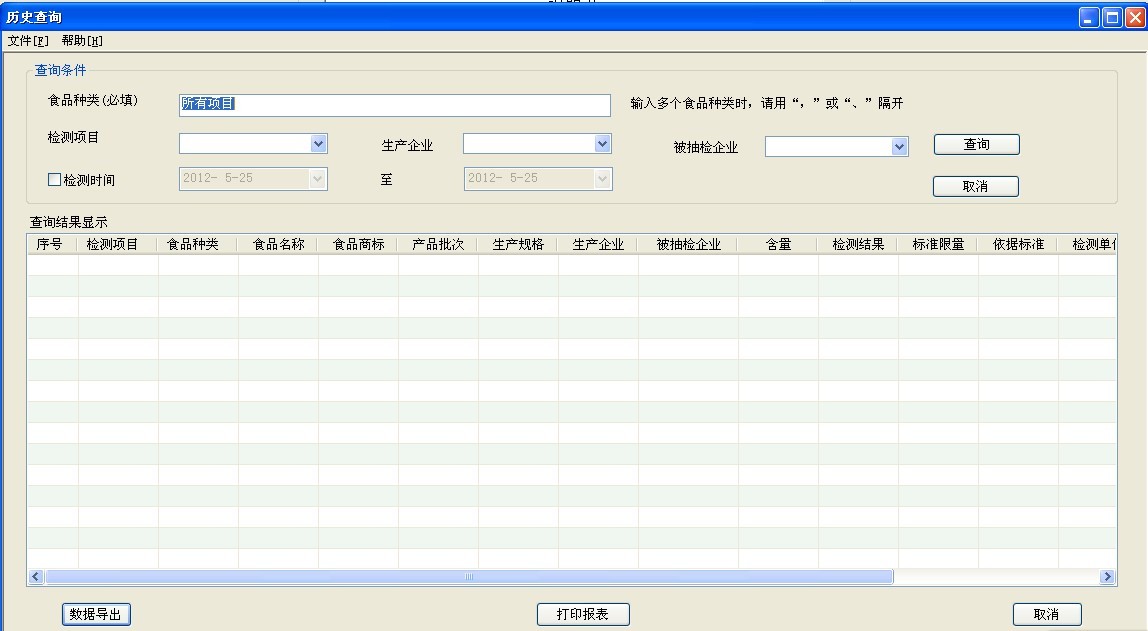Click the bottom-right 取消 button

tap(1046, 614)
